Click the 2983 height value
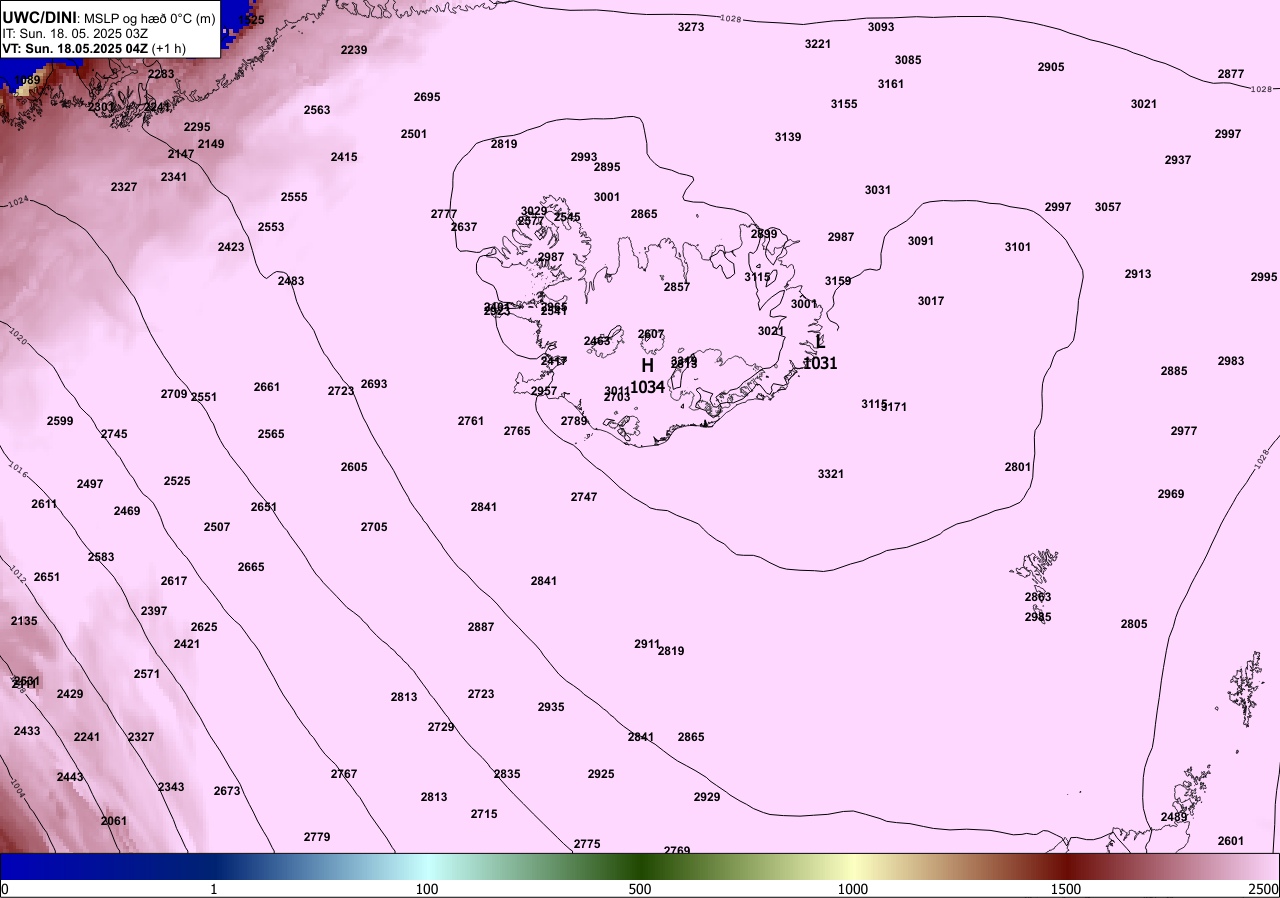The height and width of the screenshot is (898, 1280). 1231,361
